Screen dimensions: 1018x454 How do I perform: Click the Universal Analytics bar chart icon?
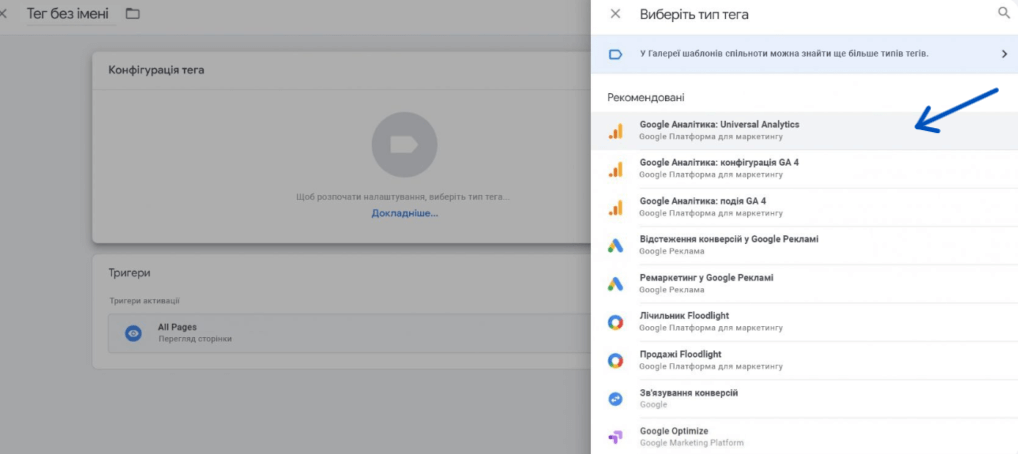(x=615, y=131)
